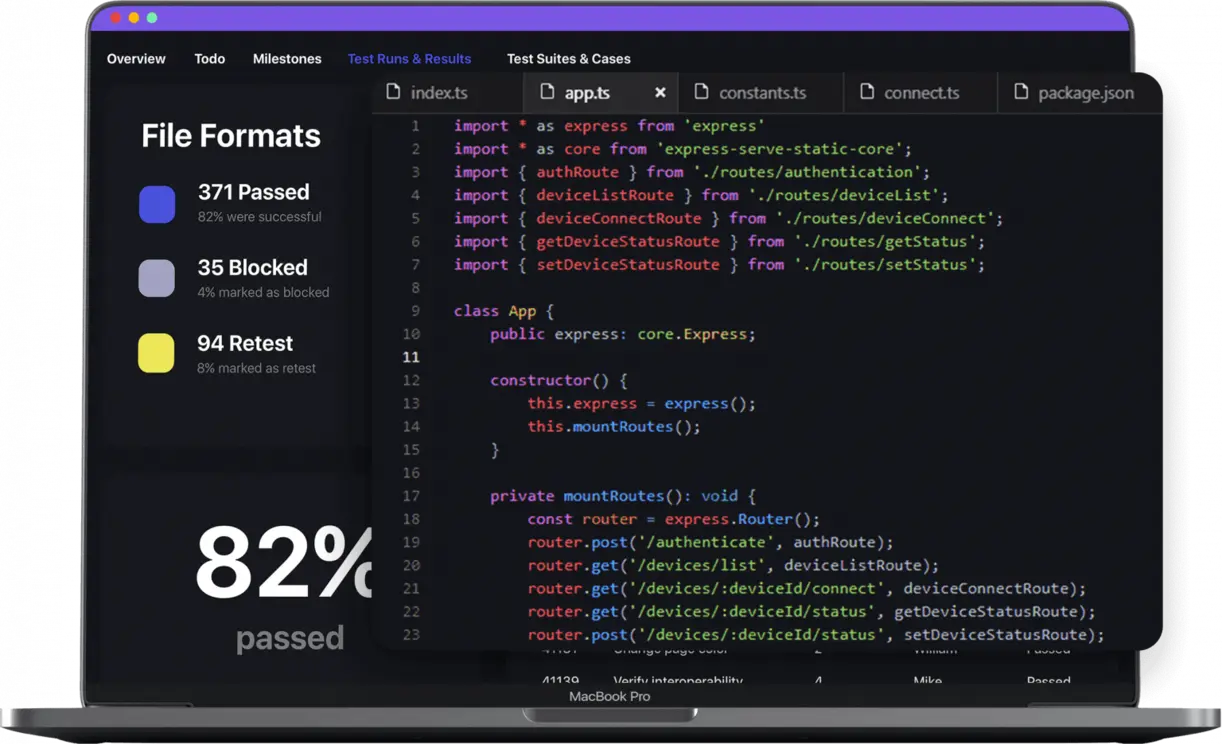Click the green window maximize dot
1222x744 pixels.
point(152,18)
